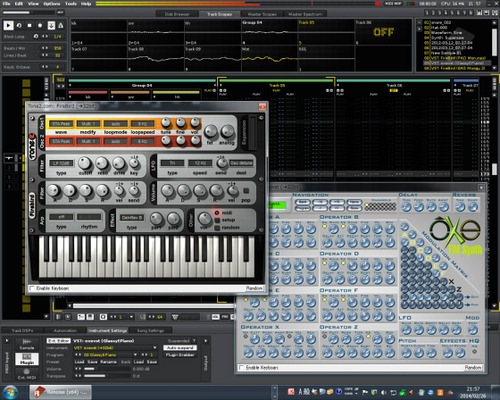Toggle the Block Loop icon
The width and height of the screenshot is (500, 400).
click(x=36, y=36)
